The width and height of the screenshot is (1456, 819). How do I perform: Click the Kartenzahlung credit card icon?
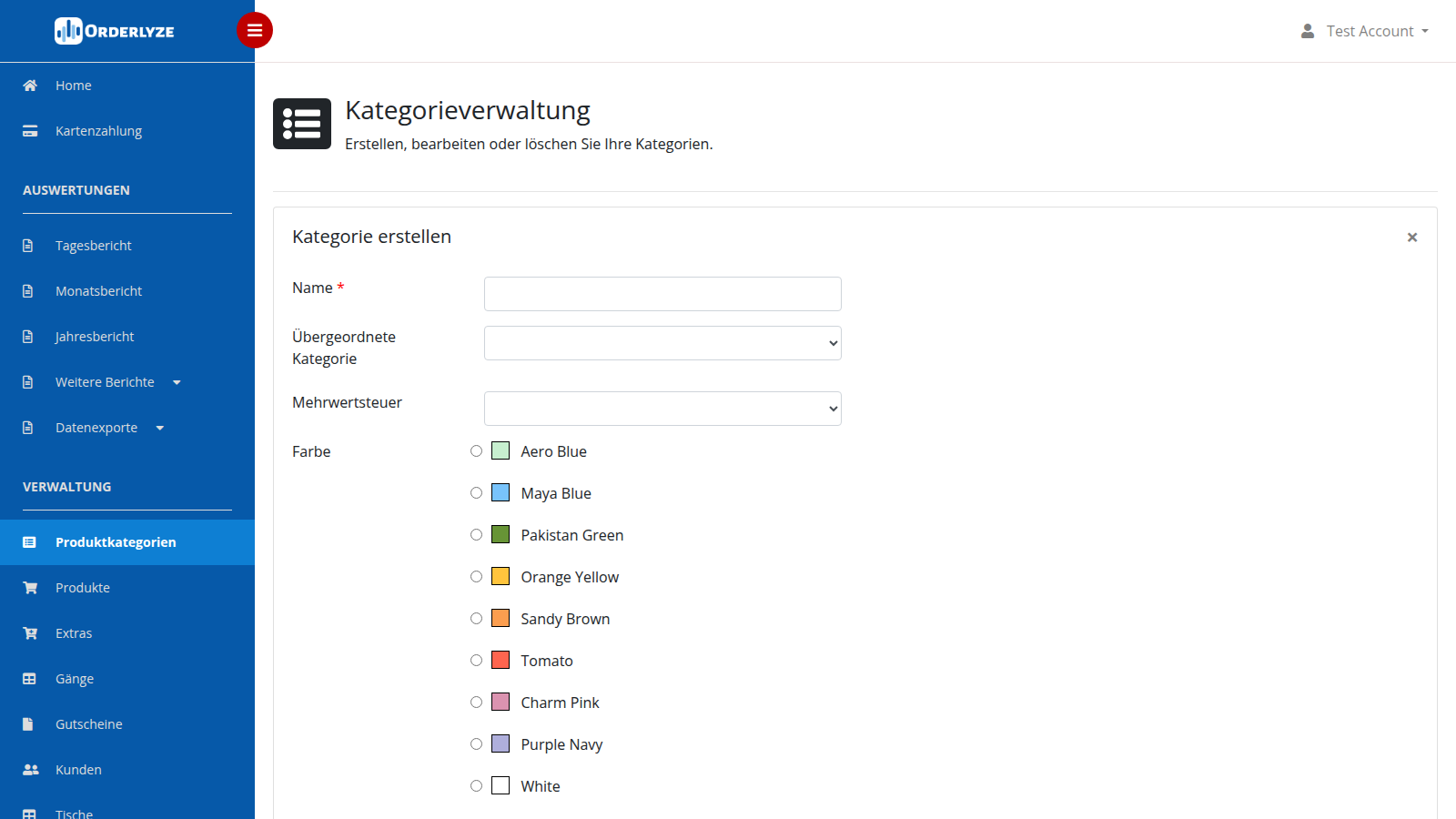coord(30,131)
